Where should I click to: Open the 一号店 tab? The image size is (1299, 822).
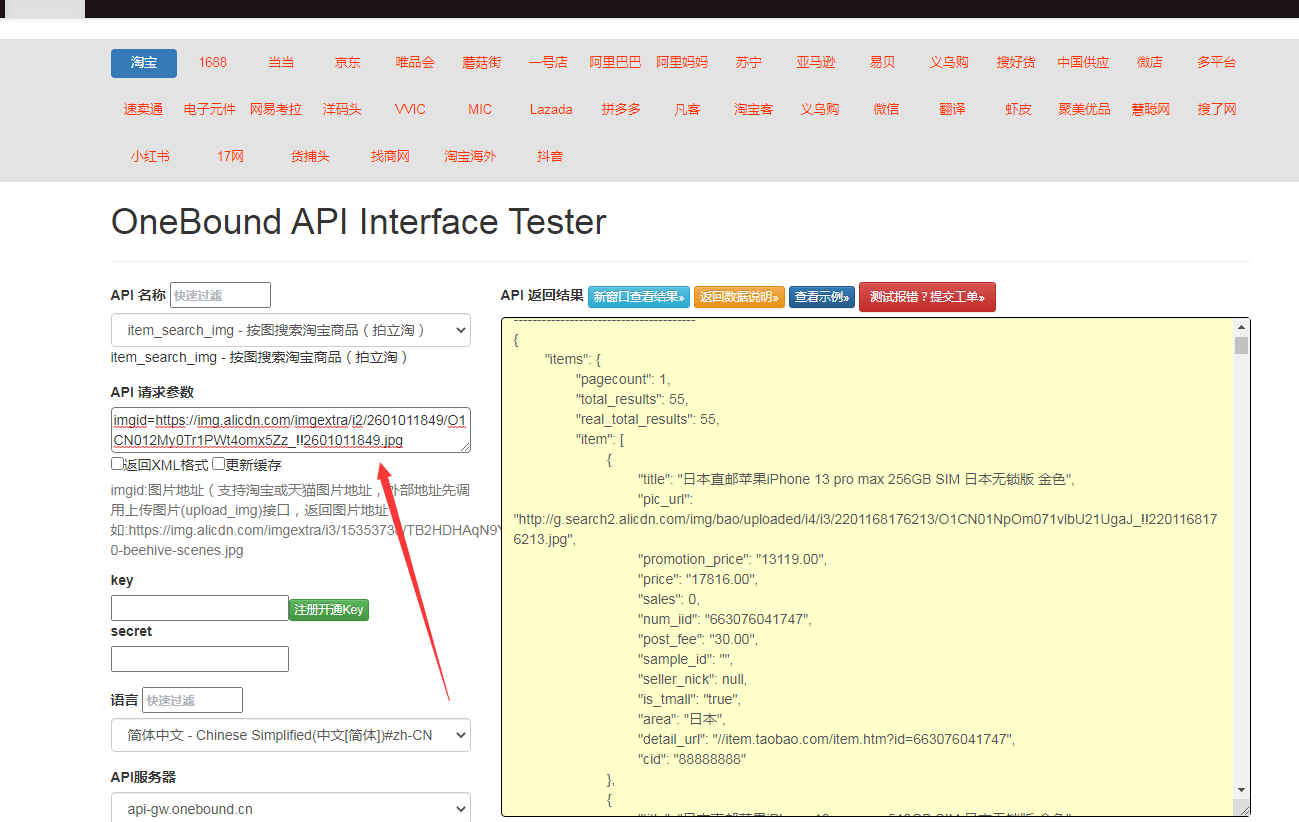coord(548,62)
